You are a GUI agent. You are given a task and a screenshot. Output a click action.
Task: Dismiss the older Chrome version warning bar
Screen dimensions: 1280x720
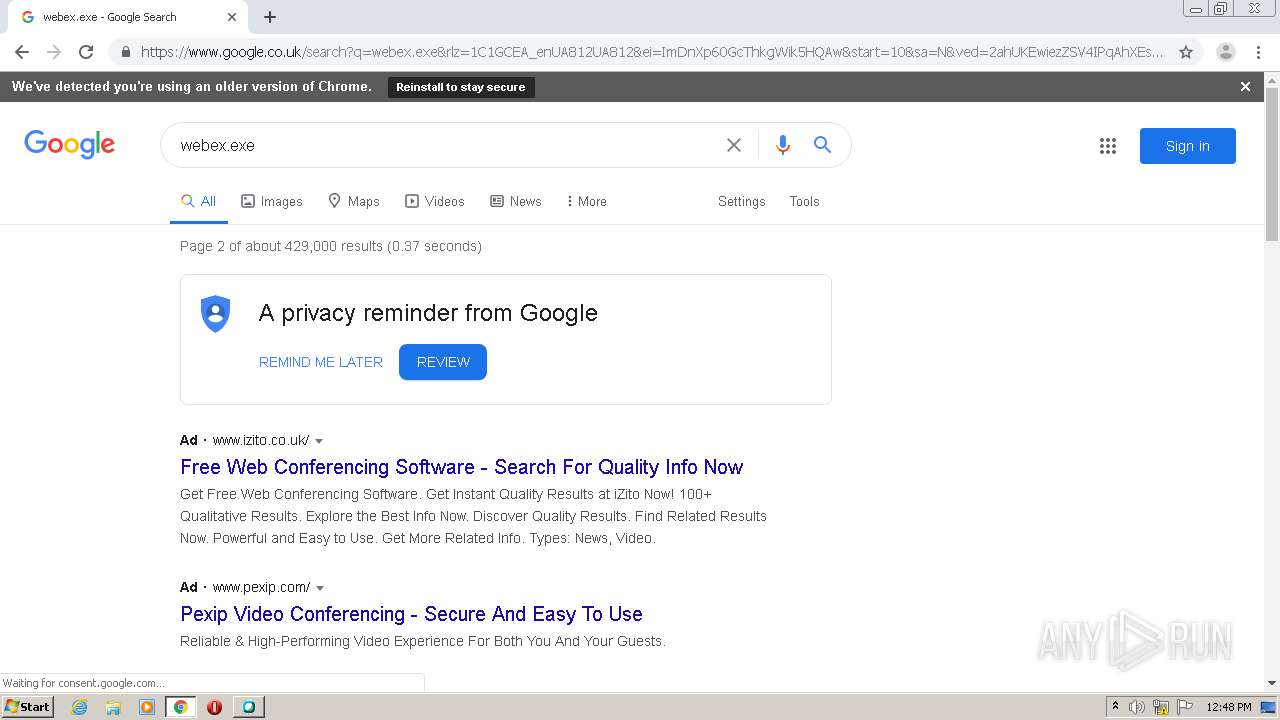click(x=1245, y=87)
